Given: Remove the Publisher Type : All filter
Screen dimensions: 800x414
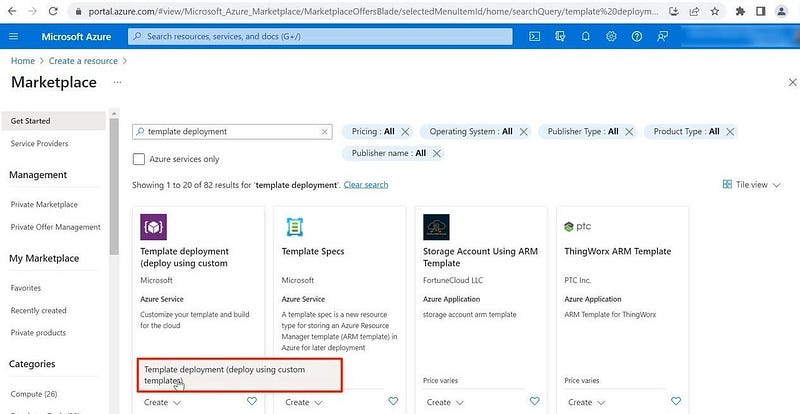Looking at the screenshot, I should click(x=629, y=132).
